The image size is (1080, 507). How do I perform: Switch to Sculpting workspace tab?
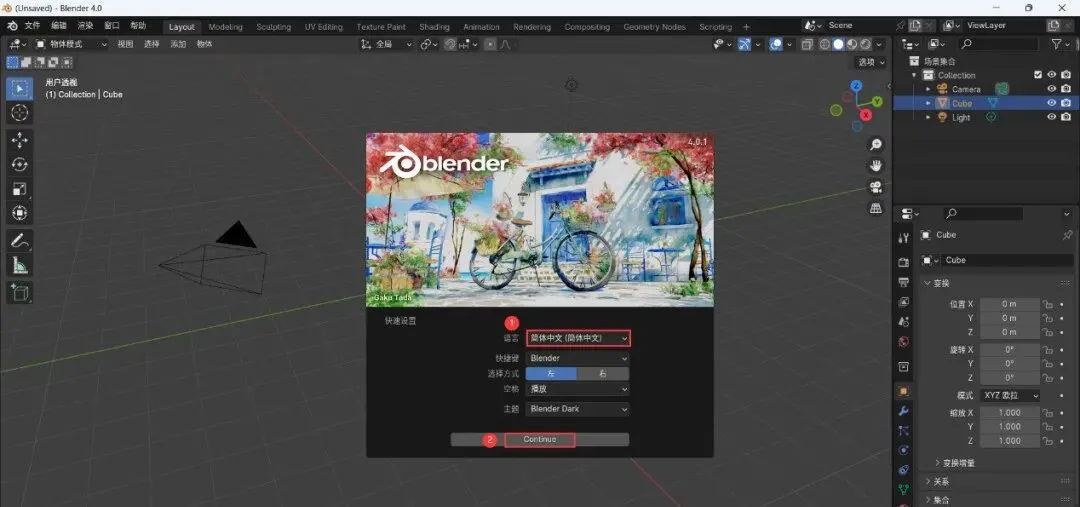273,27
